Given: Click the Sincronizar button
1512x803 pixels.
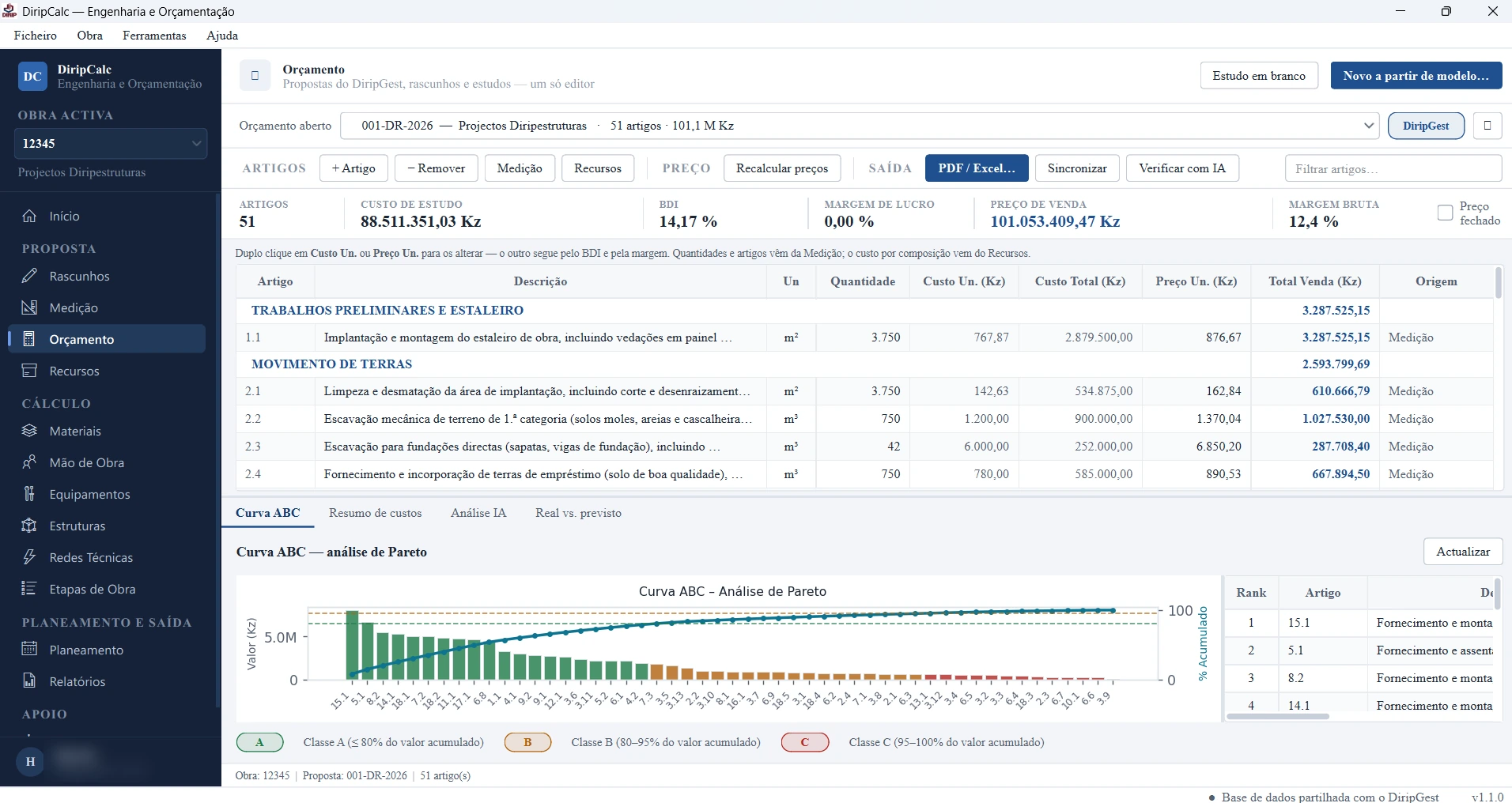Looking at the screenshot, I should pos(1077,168).
